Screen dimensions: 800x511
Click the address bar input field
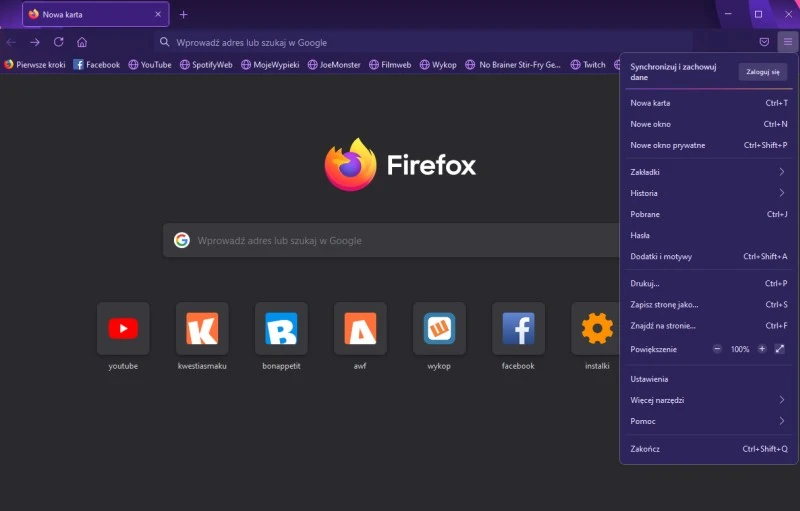pyautogui.click(x=423, y=42)
